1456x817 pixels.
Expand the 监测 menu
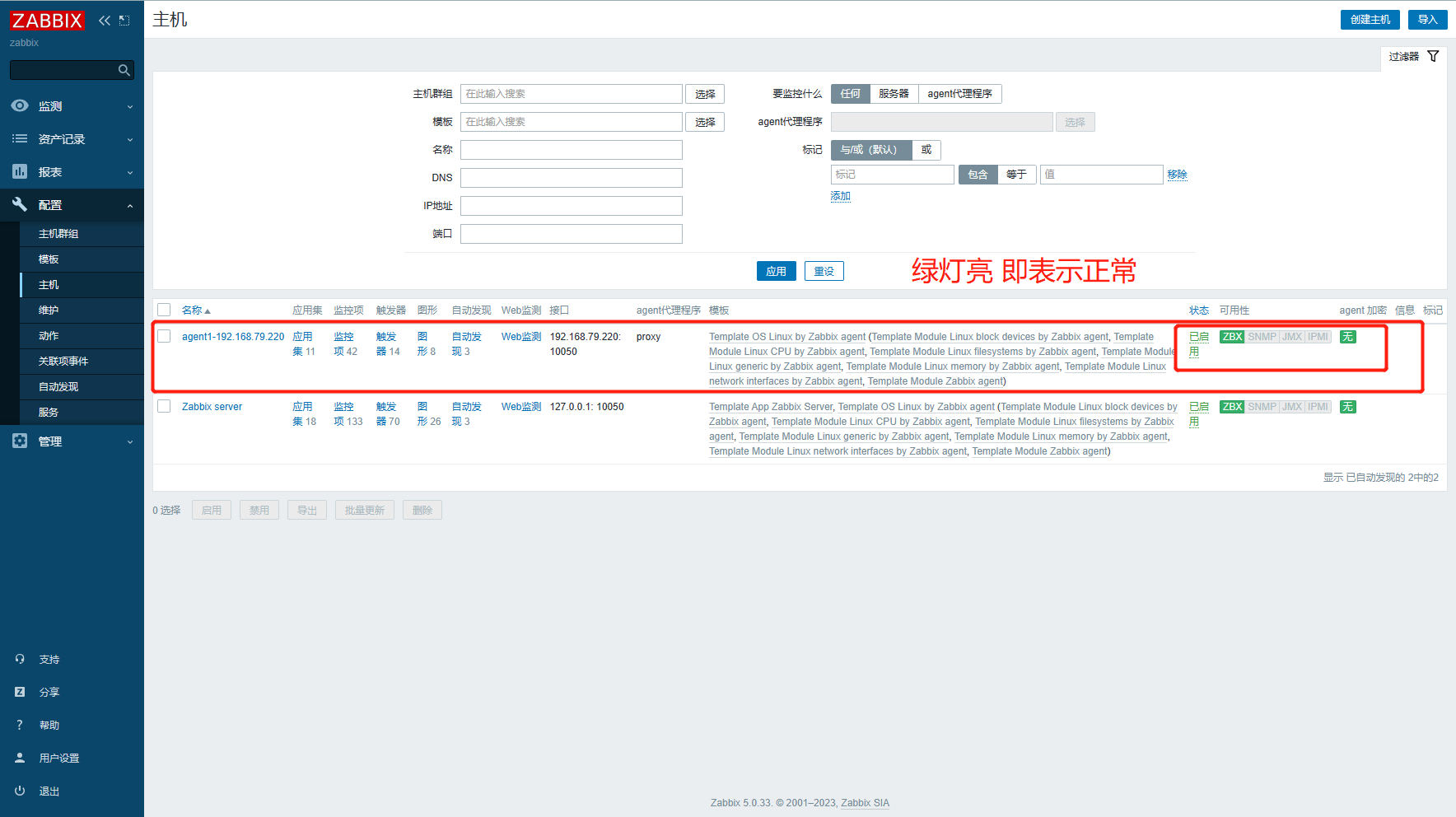click(x=72, y=106)
